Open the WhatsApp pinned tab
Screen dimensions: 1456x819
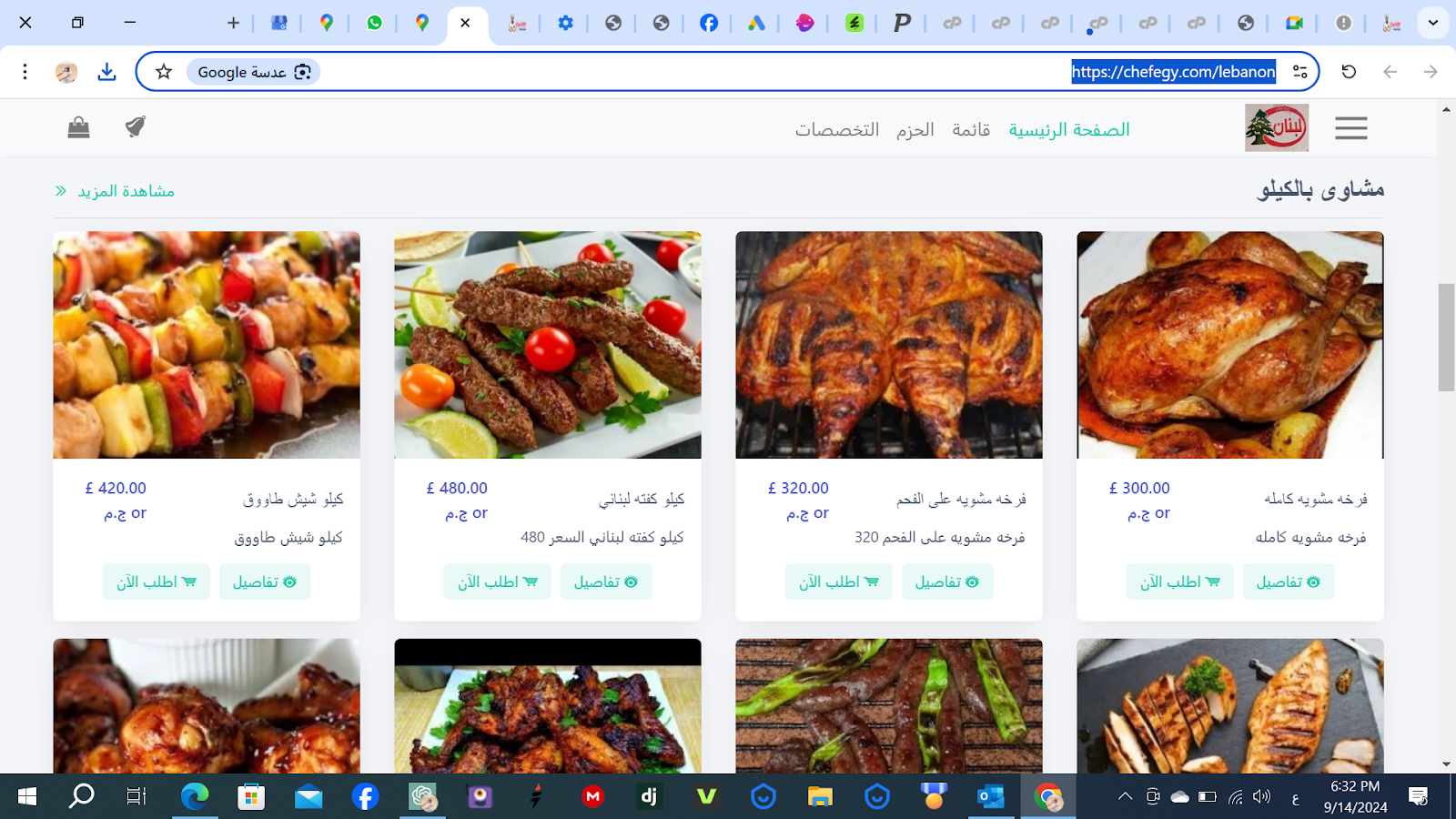pos(374,23)
